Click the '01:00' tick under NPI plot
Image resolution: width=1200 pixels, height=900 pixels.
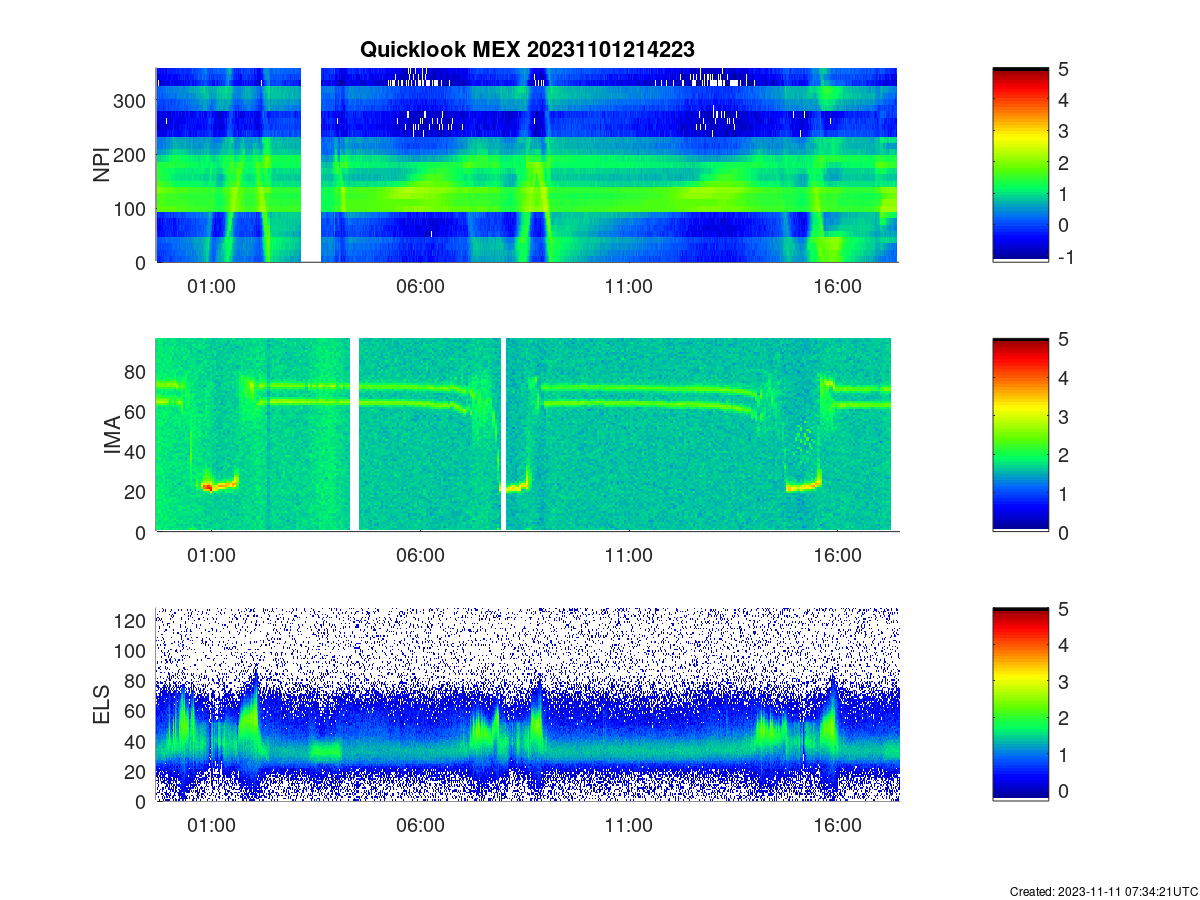point(212,286)
